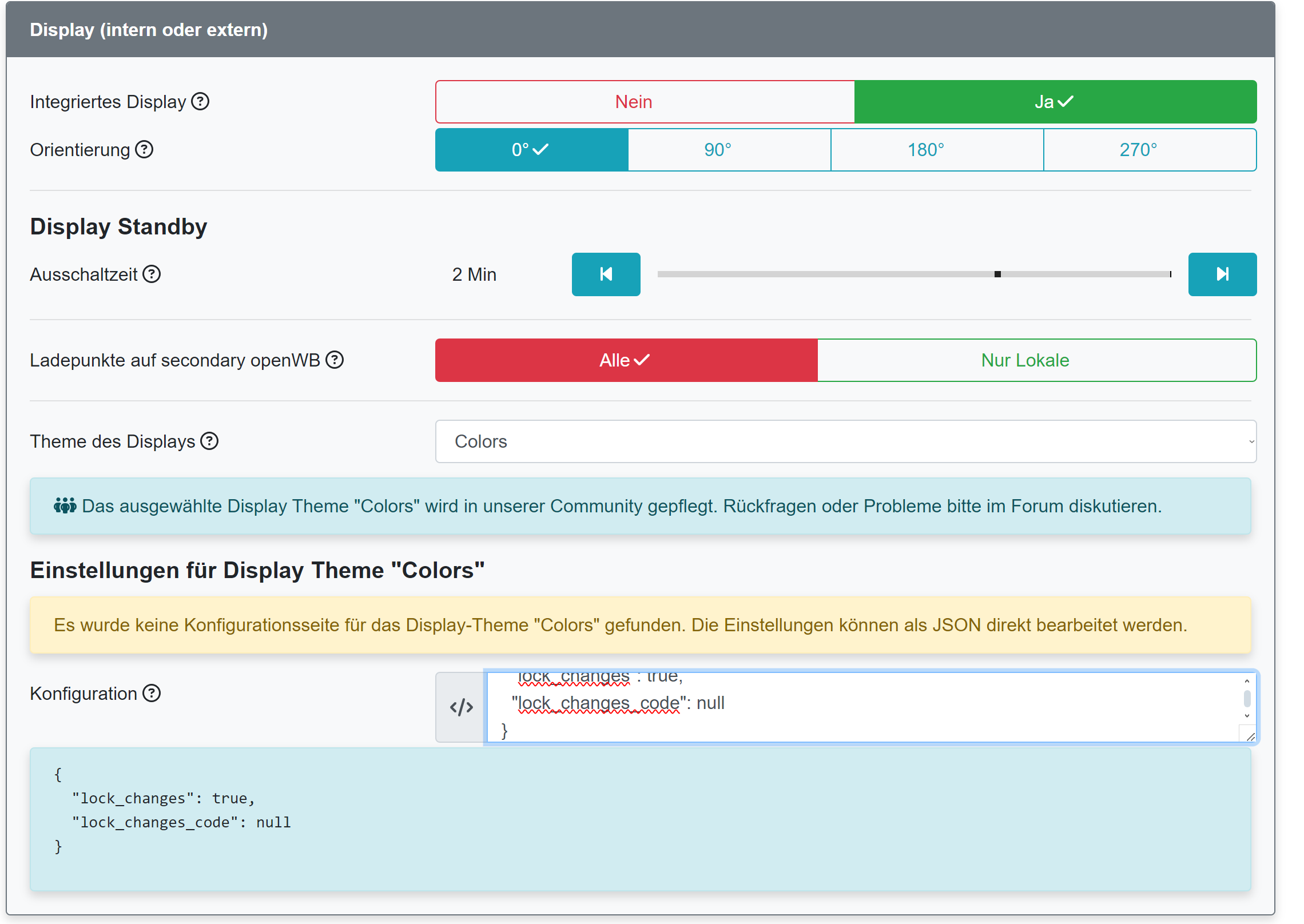
Task: Click inside the Konfiguration JSON textarea
Action: 858,707
